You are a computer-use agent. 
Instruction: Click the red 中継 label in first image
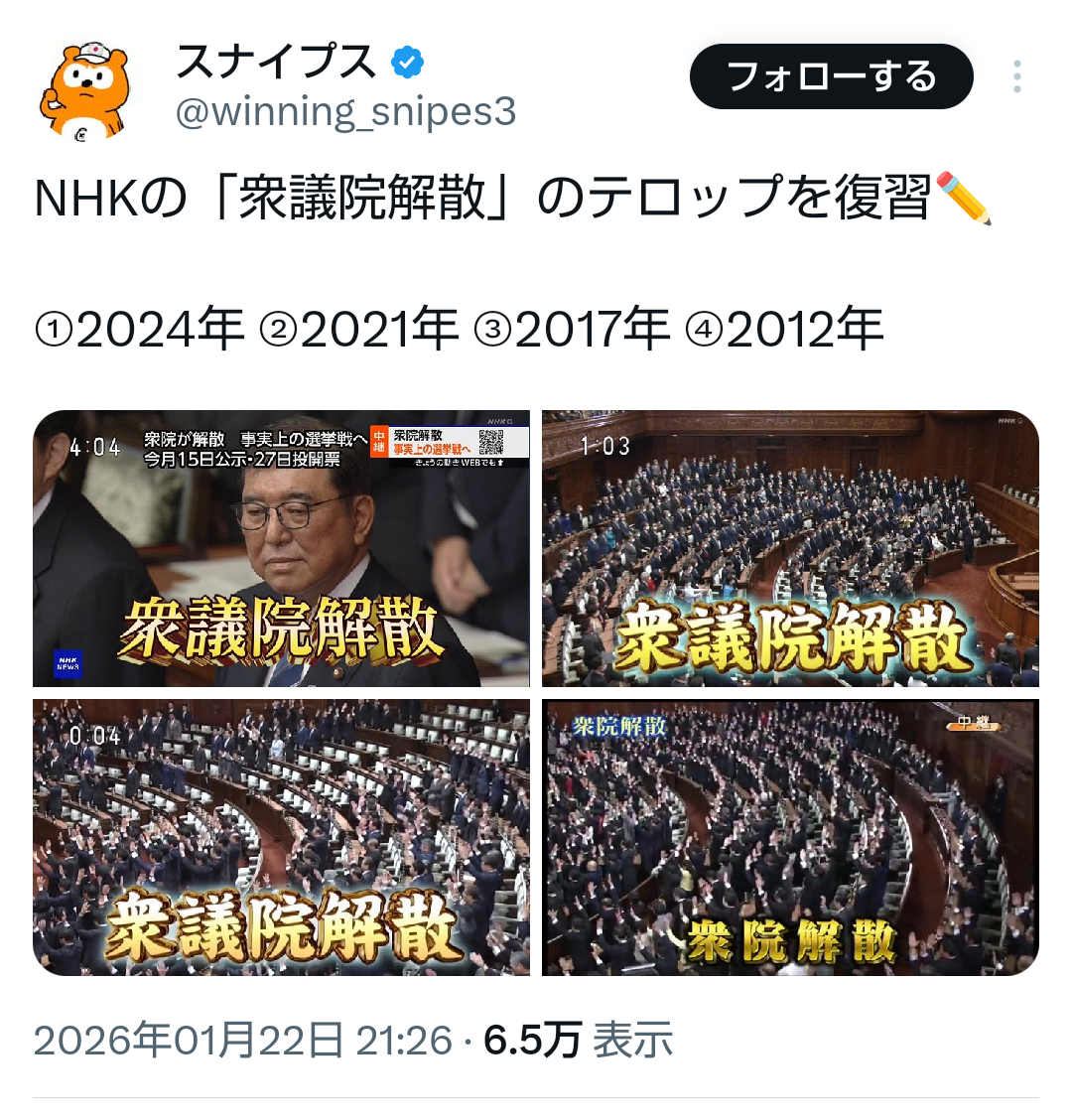(x=378, y=442)
